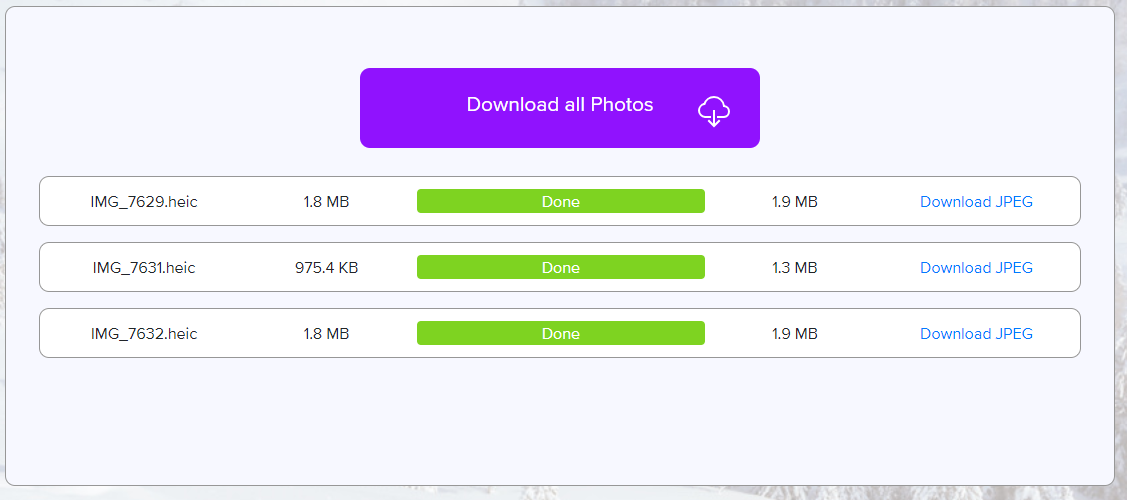Image resolution: width=1127 pixels, height=500 pixels.
Task: Click the IMG_7631.heic file name
Action: coord(144,268)
